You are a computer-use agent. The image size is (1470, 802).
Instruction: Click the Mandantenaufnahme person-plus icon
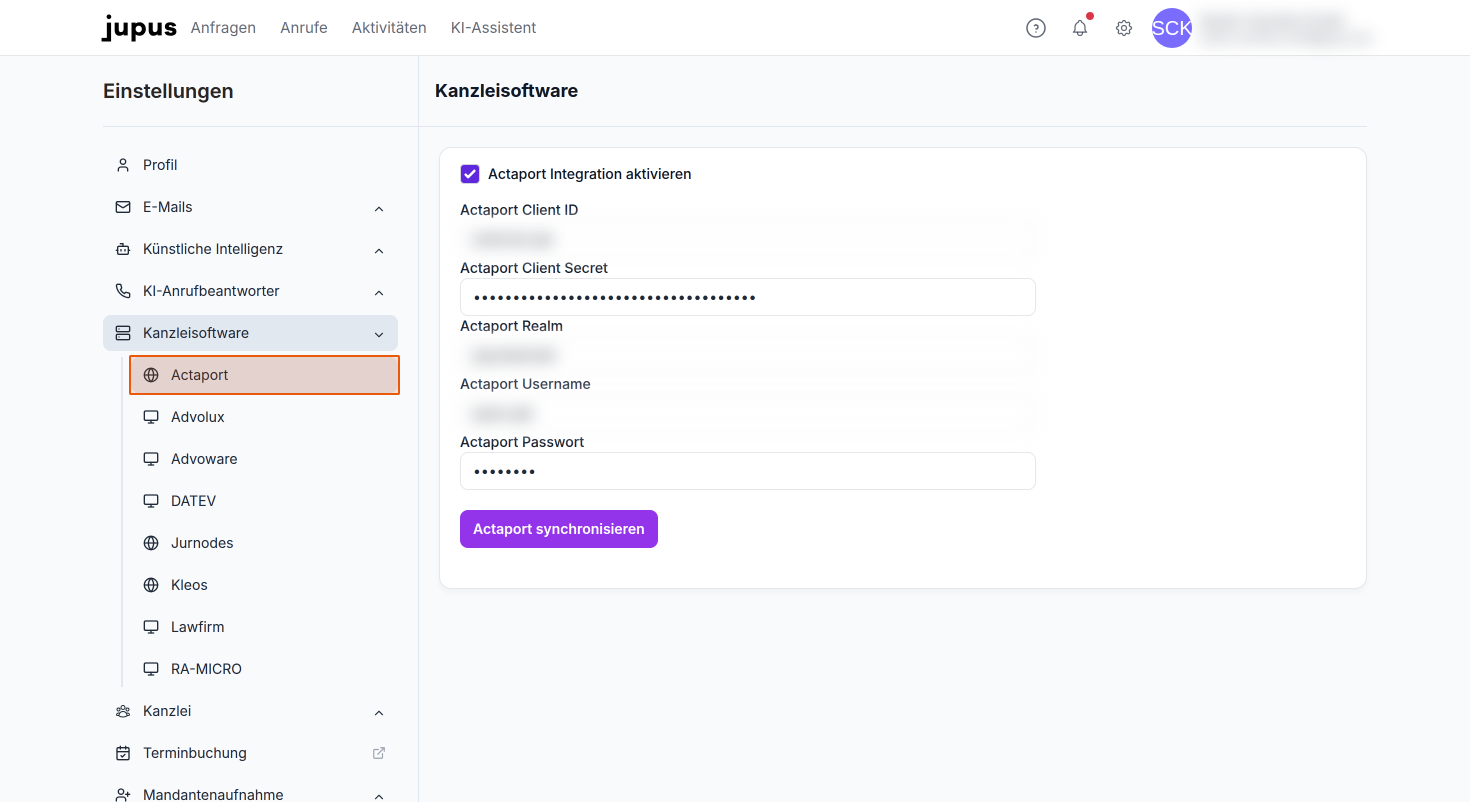pos(123,795)
